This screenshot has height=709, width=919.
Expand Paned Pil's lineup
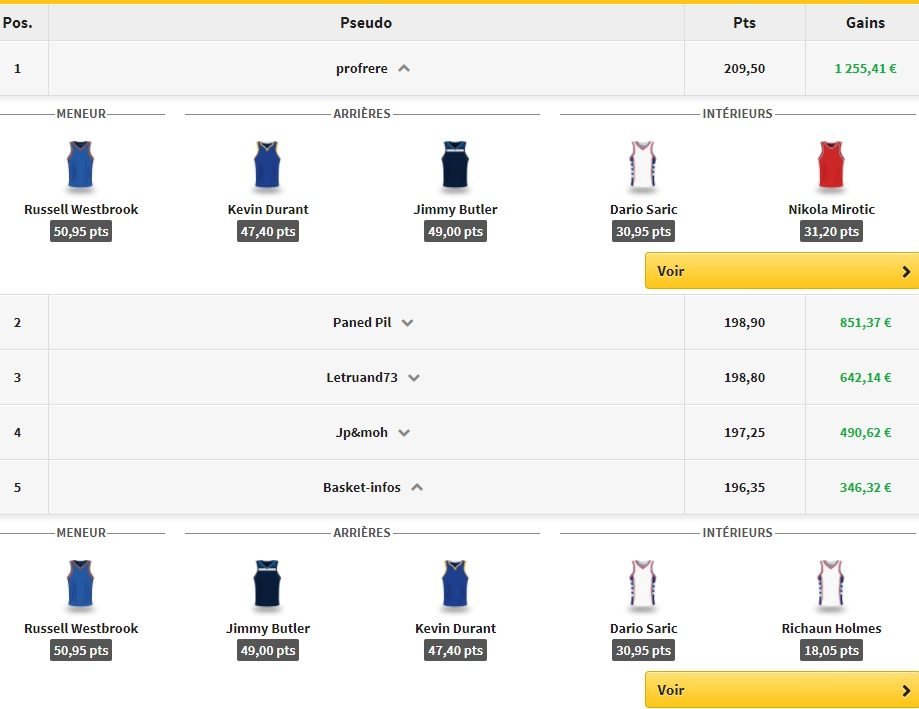click(407, 323)
